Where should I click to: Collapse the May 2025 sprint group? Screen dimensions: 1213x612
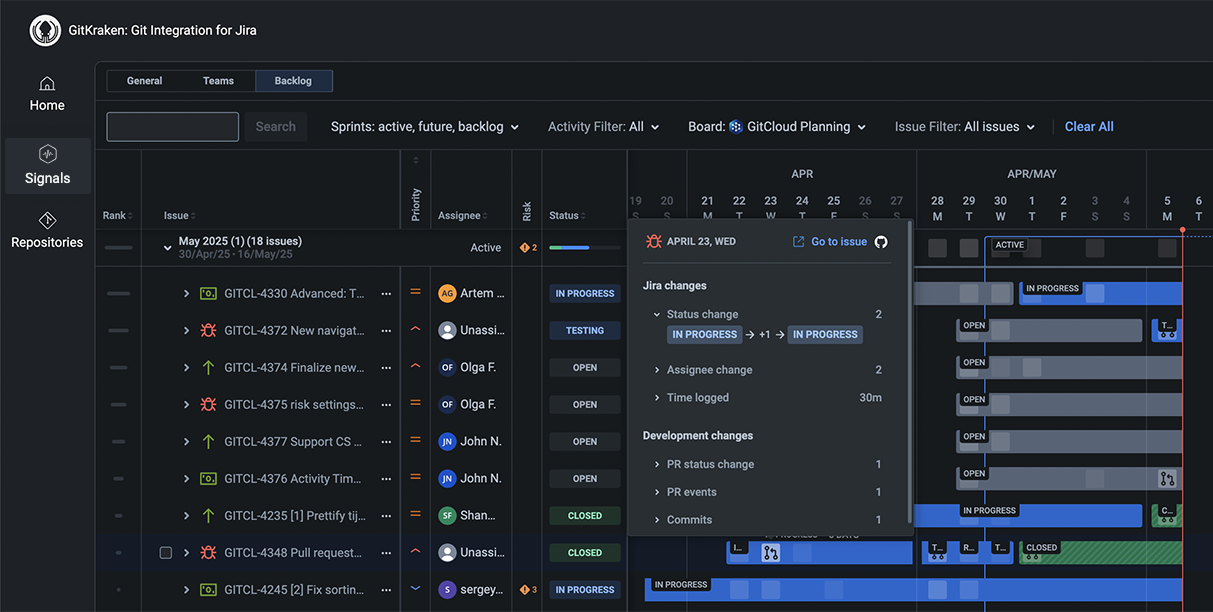[167, 247]
